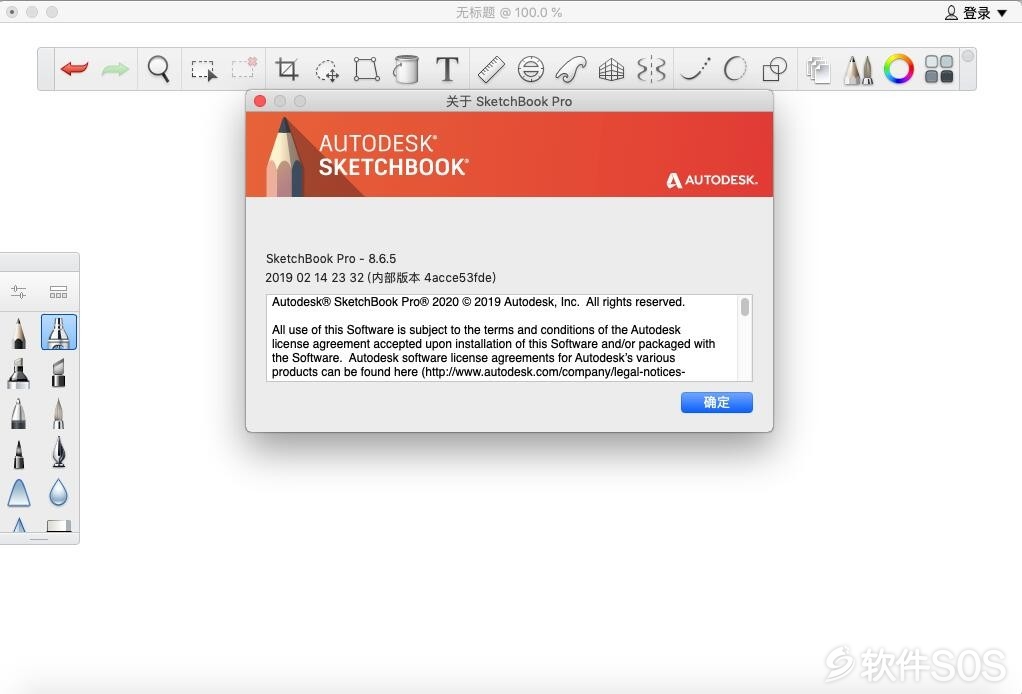This screenshot has width=1022, height=694.
Task: Select the Smear cone brush
Action: click(x=19, y=493)
